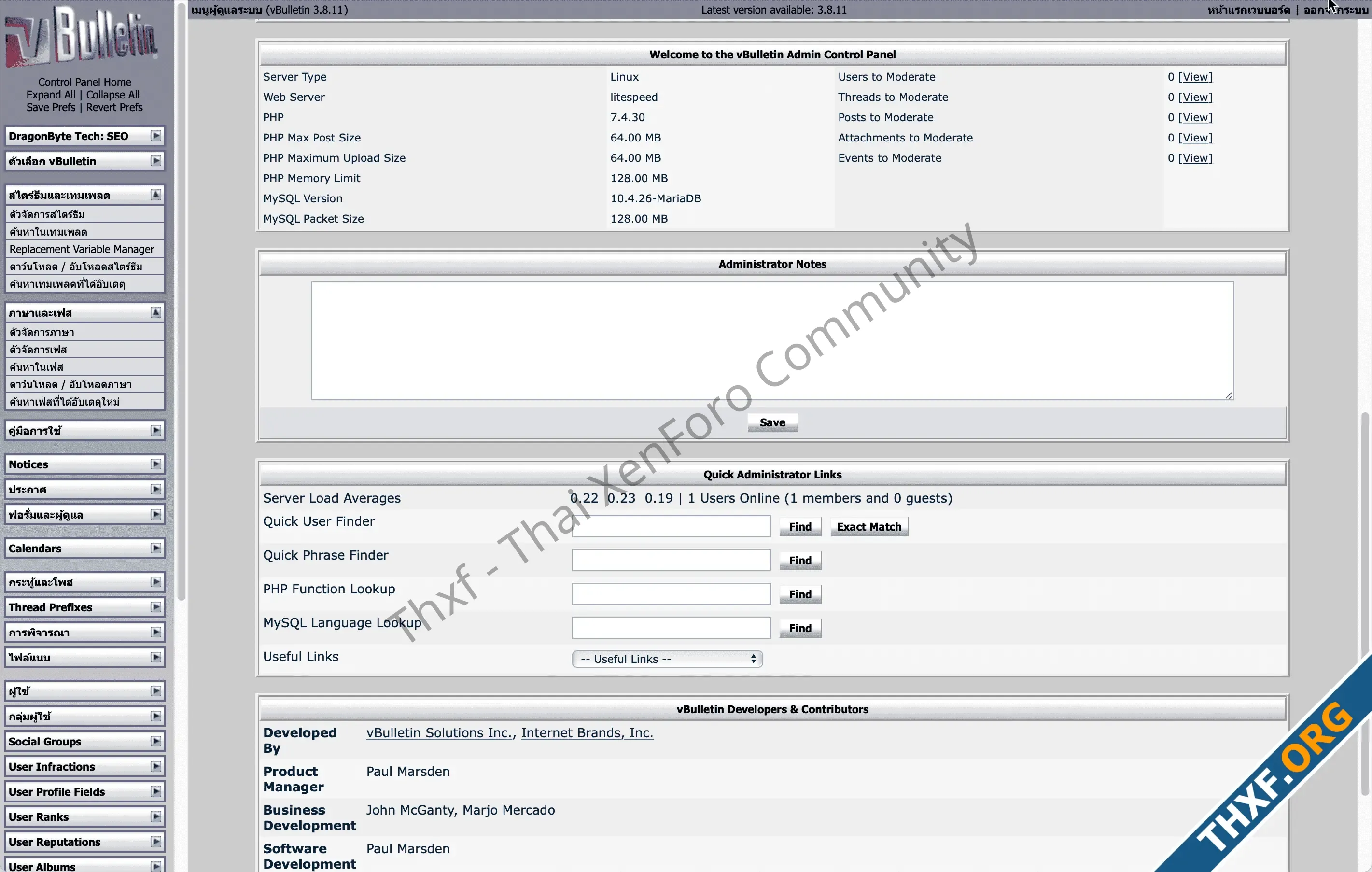
Task: Focus the MySQL Language Lookup field
Action: 671,628
